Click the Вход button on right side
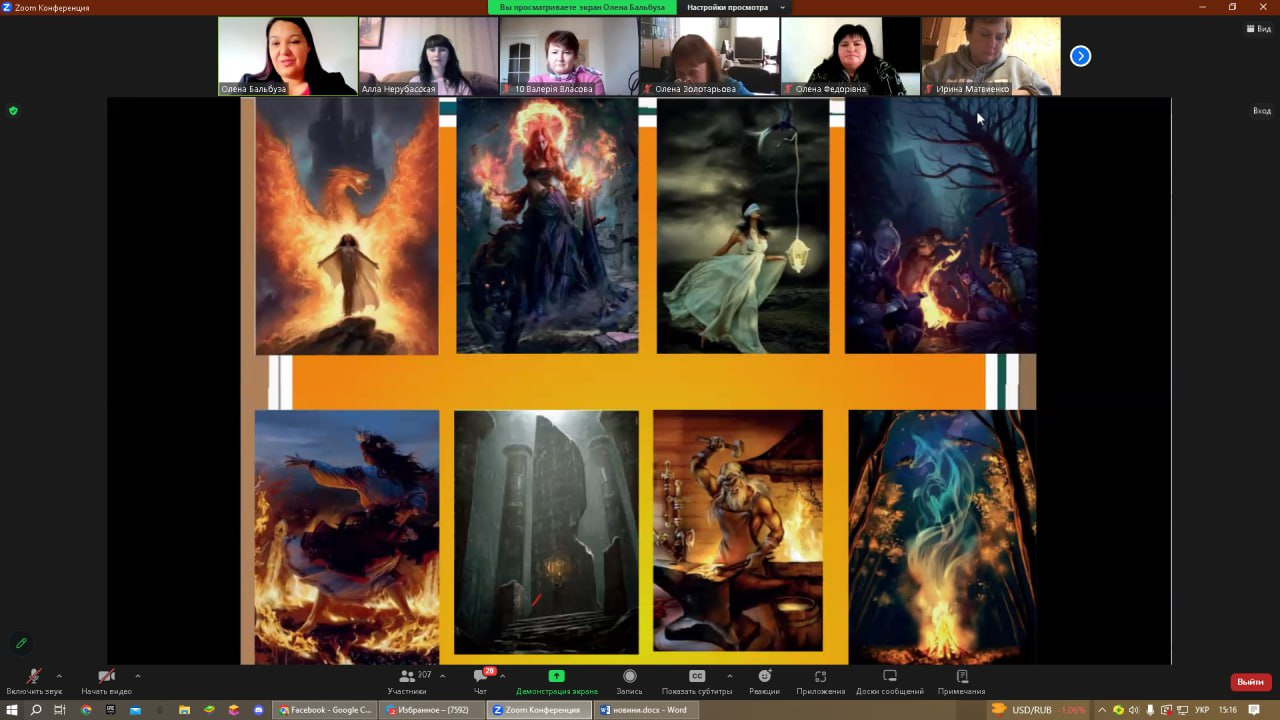The image size is (1280, 720). point(1262,111)
